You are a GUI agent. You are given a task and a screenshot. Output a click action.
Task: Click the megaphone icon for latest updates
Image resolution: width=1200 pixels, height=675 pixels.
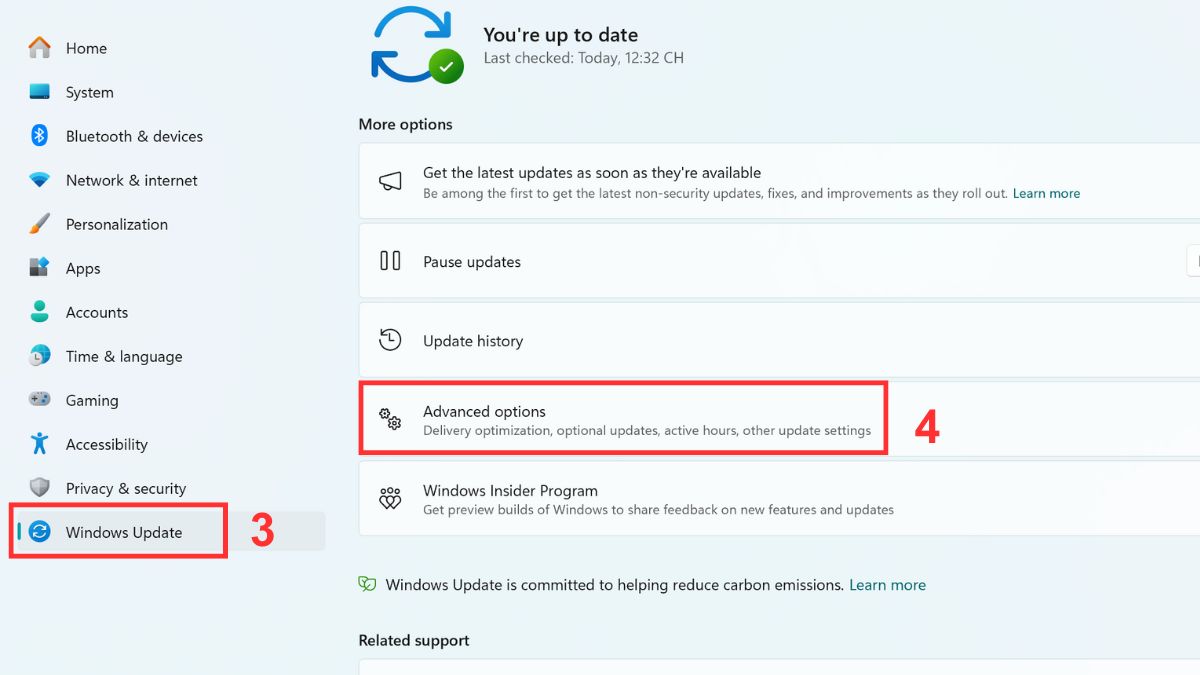tap(390, 182)
